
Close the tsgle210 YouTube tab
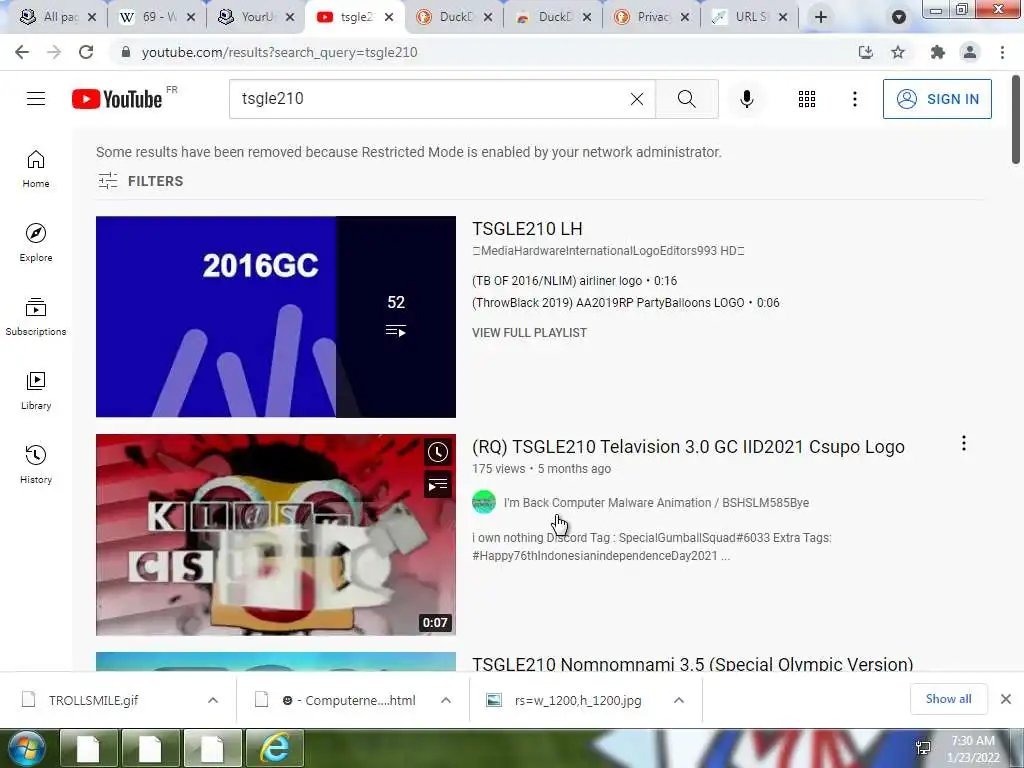click(x=389, y=17)
